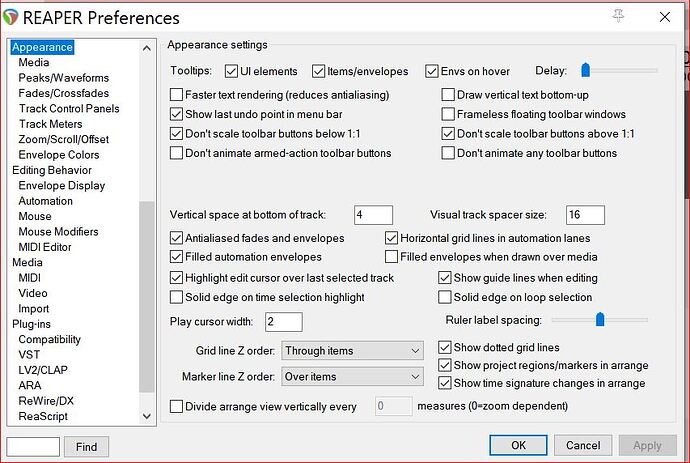Enable Solid edge on loop selection
The width and height of the screenshot is (690, 463).
pyautogui.click(x=446, y=297)
